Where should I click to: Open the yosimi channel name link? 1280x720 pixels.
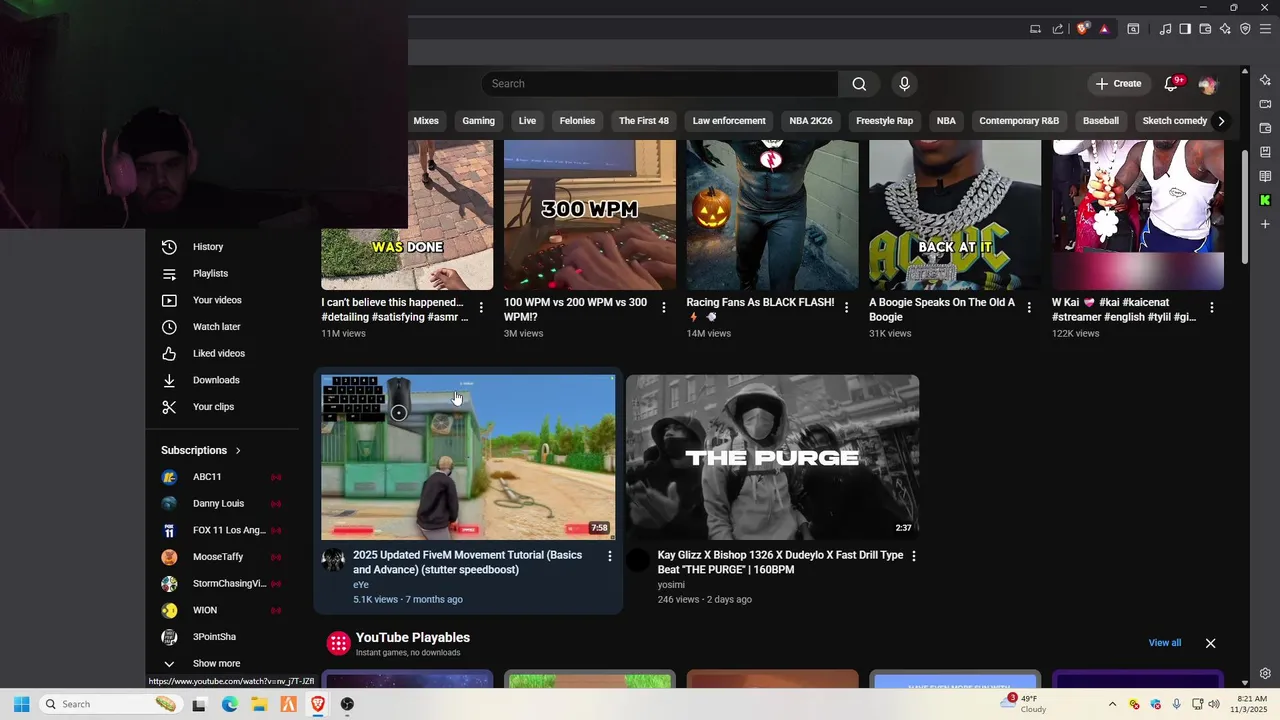pyautogui.click(x=671, y=585)
